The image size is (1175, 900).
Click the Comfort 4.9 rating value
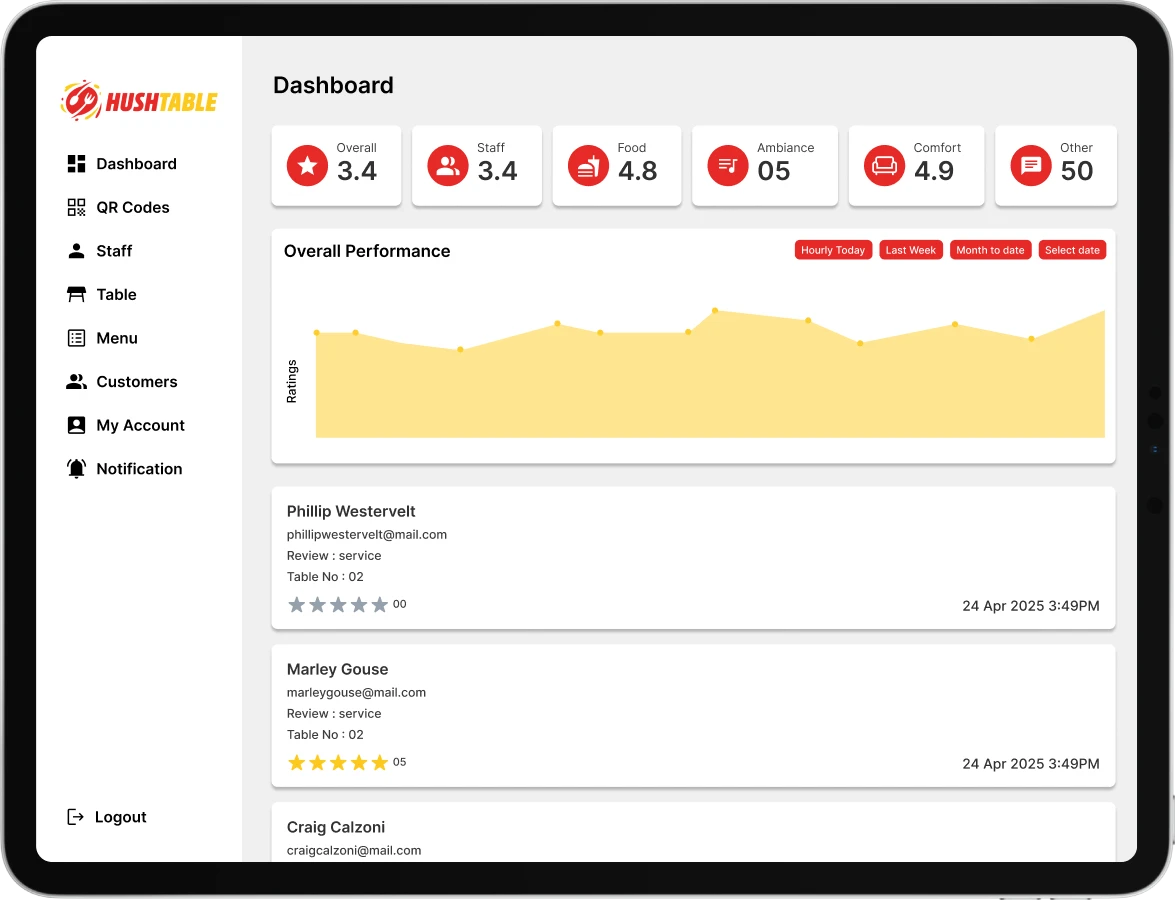point(934,171)
